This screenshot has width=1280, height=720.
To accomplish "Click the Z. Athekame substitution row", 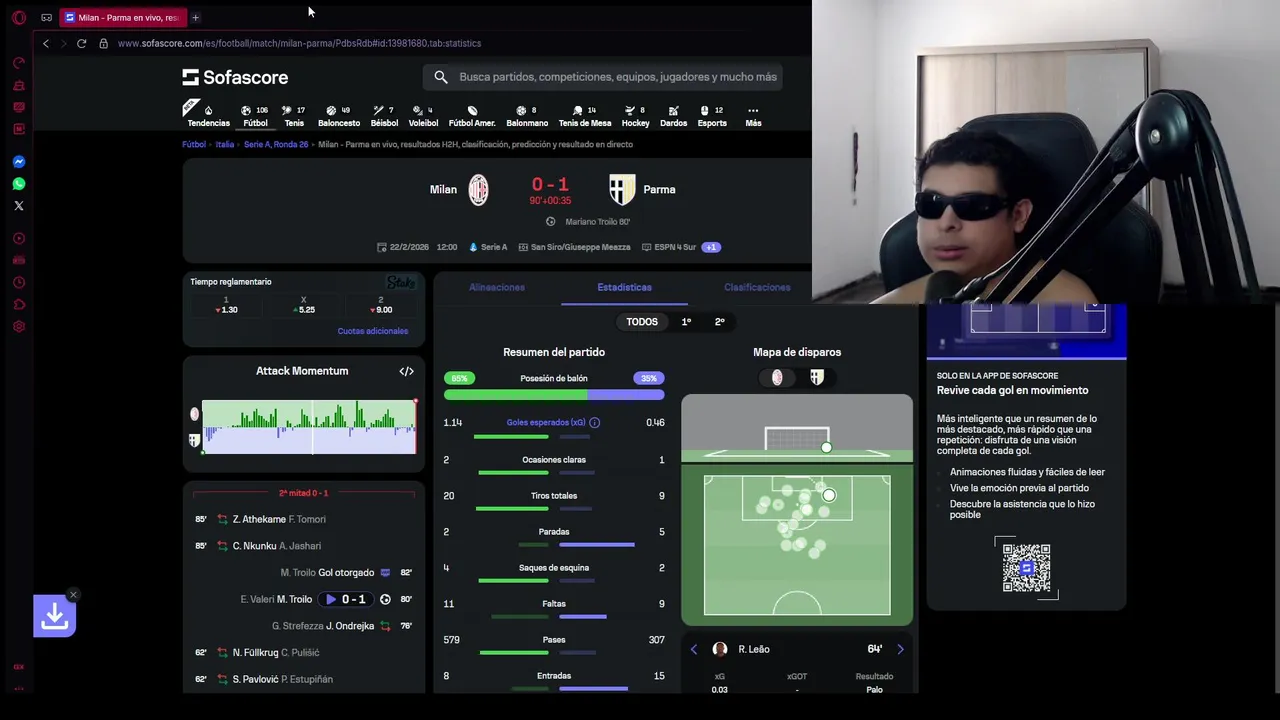I will point(303,519).
